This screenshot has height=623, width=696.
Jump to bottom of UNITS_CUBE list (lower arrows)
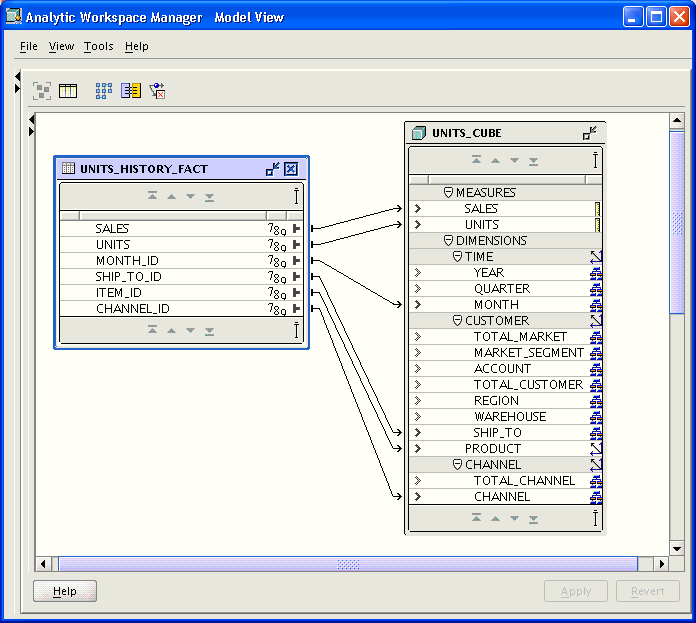534,519
